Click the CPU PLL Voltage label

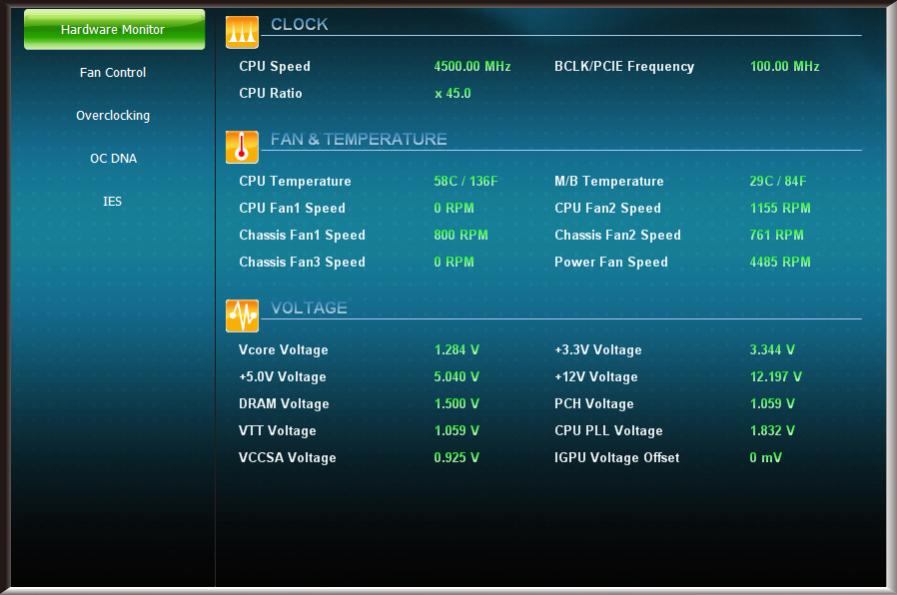click(x=608, y=431)
